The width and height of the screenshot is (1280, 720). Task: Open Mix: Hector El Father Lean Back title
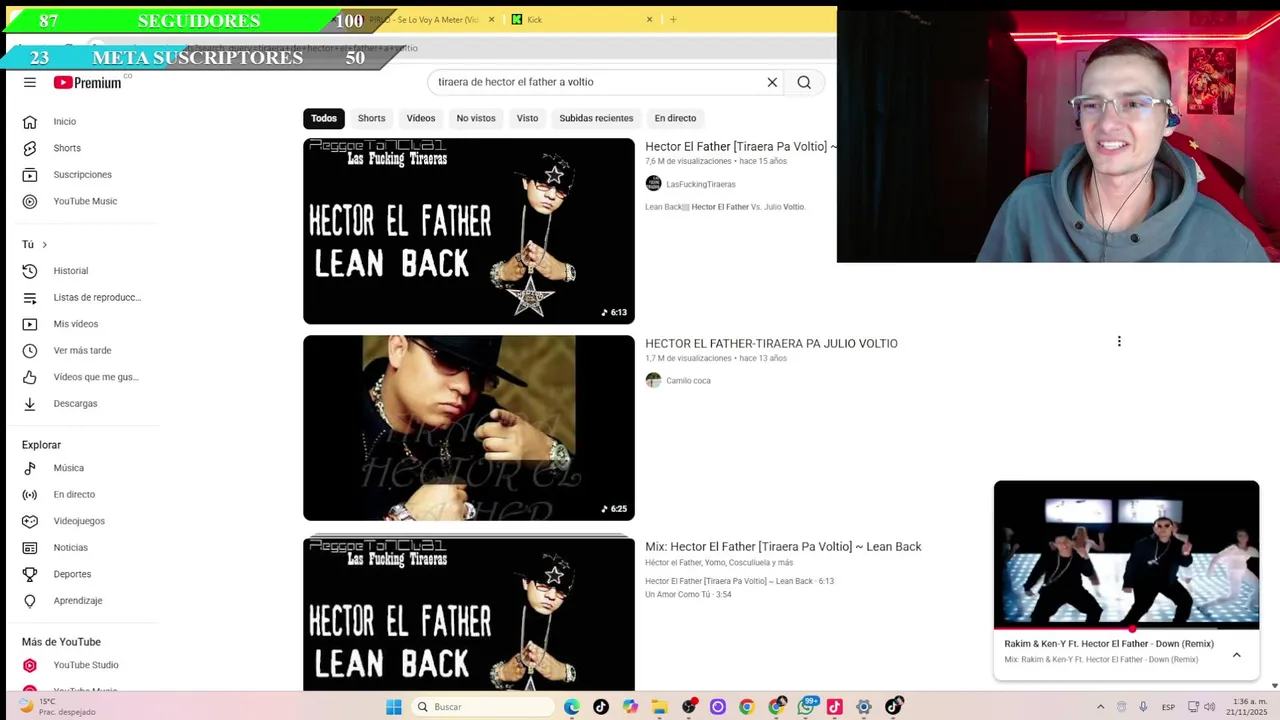[783, 546]
